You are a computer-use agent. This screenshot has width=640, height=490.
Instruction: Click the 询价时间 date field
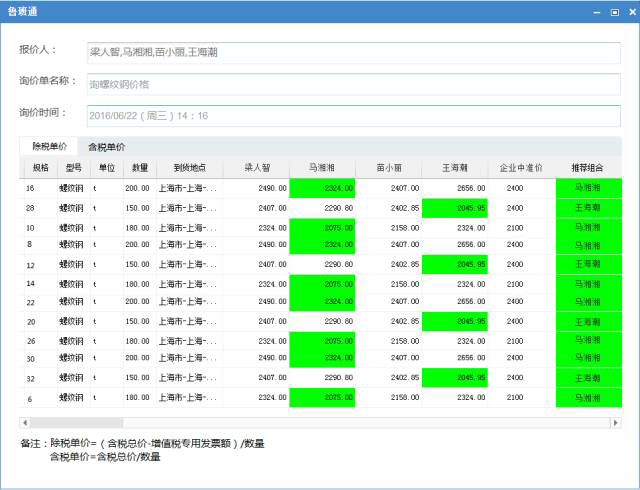coord(353,116)
